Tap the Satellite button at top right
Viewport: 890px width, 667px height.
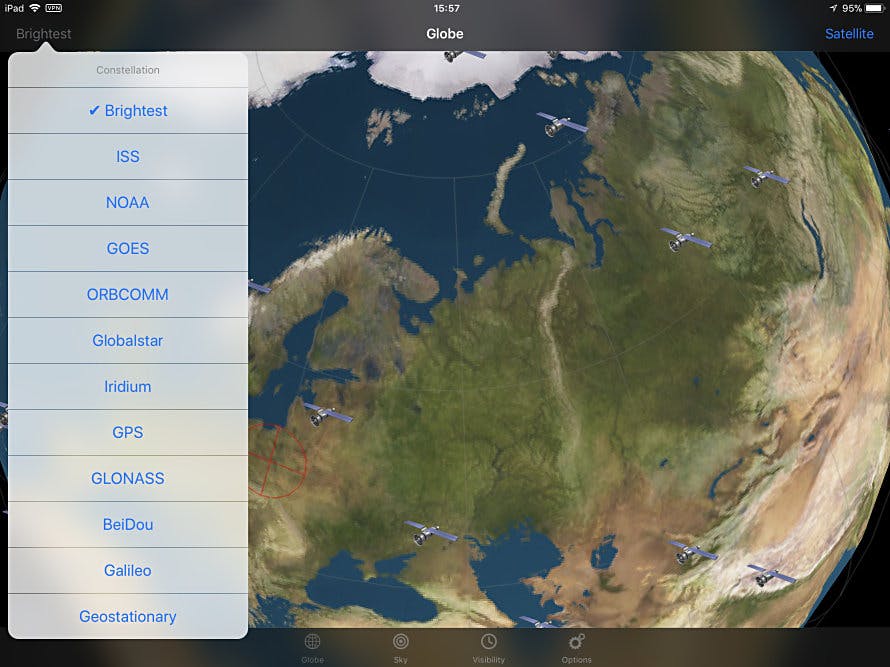tap(849, 34)
